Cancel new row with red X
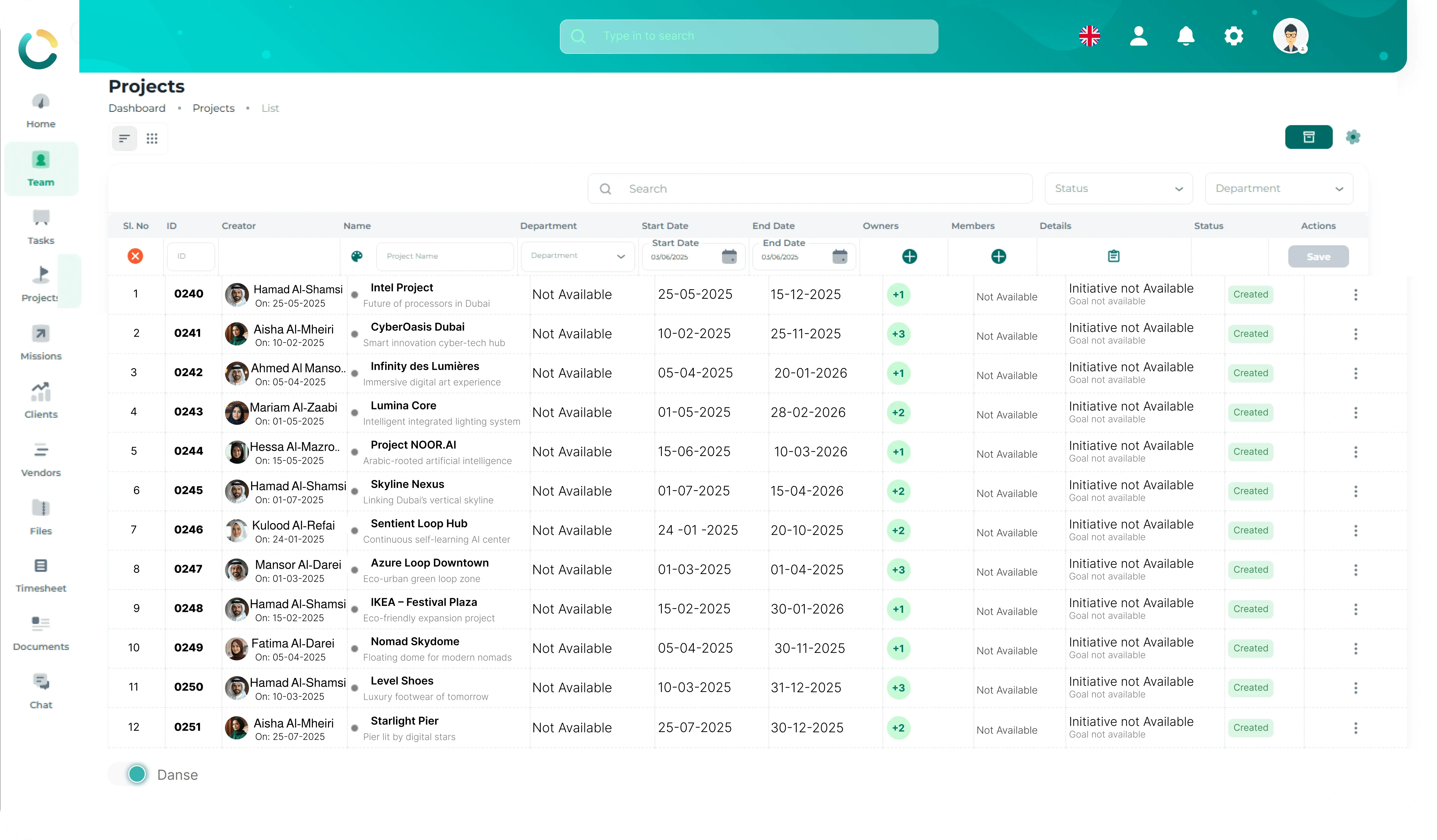The height and width of the screenshot is (840, 1437). point(135,256)
